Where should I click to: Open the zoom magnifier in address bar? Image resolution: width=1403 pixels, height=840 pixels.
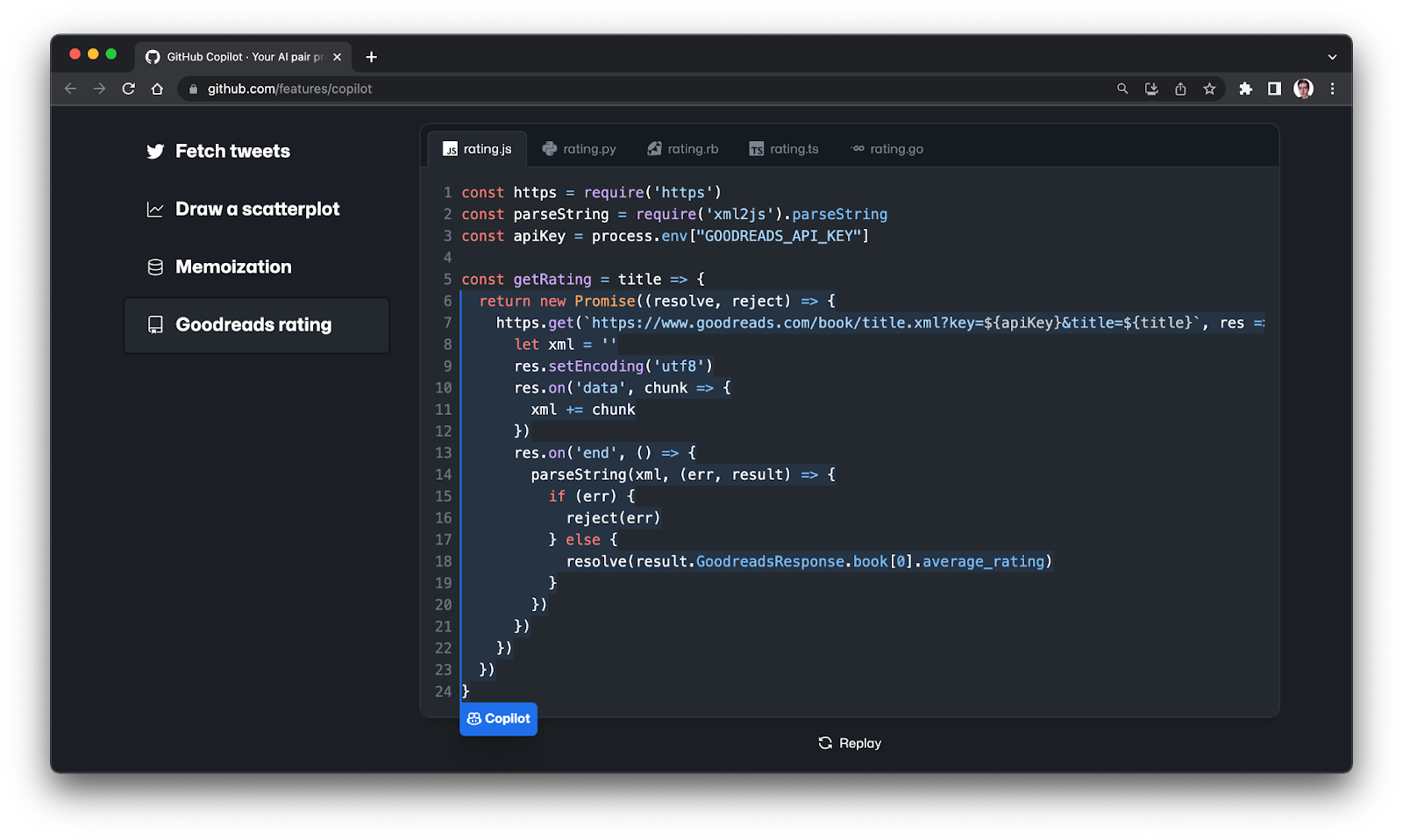(1122, 89)
